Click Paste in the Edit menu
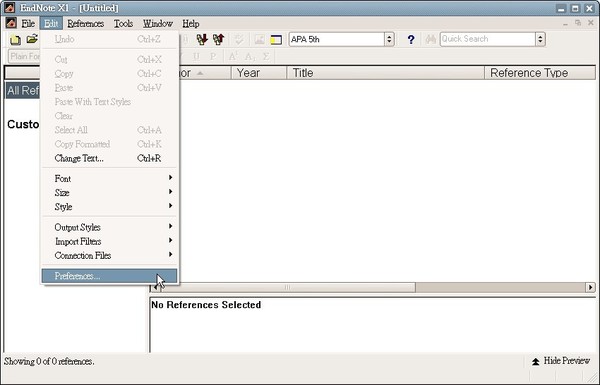The height and width of the screenshot is (385, 600). 109,88
